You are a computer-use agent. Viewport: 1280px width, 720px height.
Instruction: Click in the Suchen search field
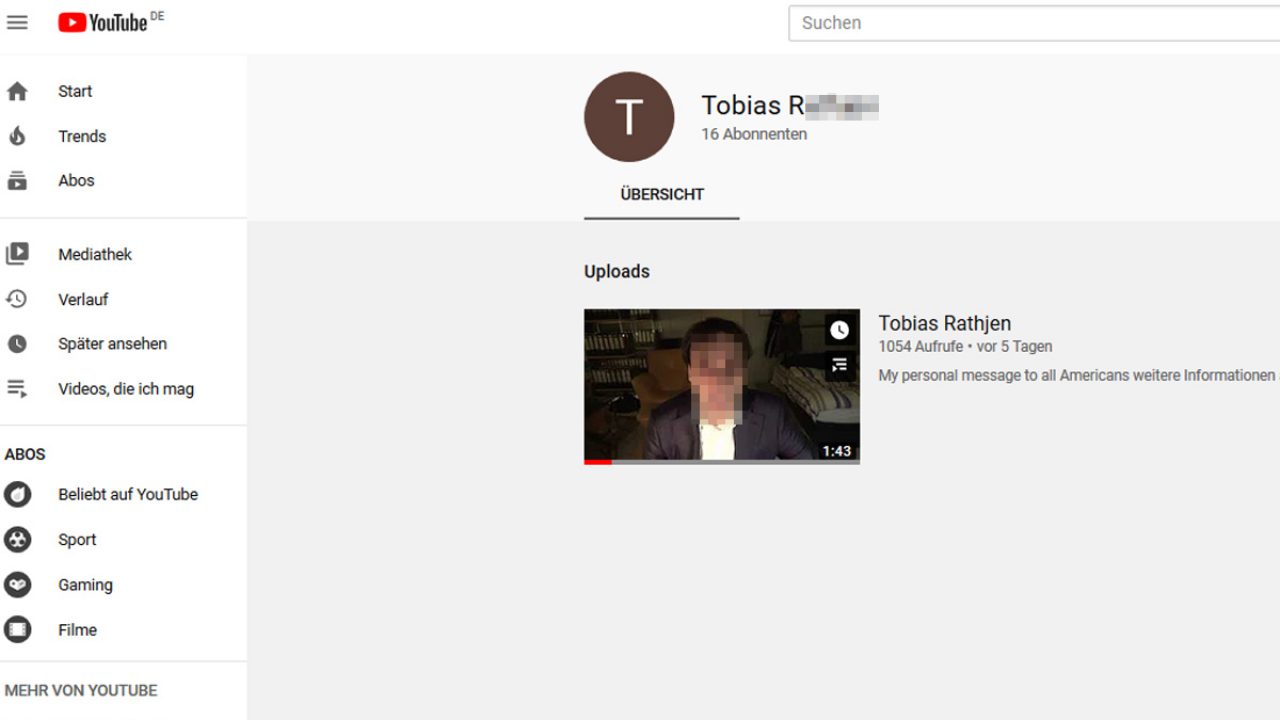click(1030, 23)
